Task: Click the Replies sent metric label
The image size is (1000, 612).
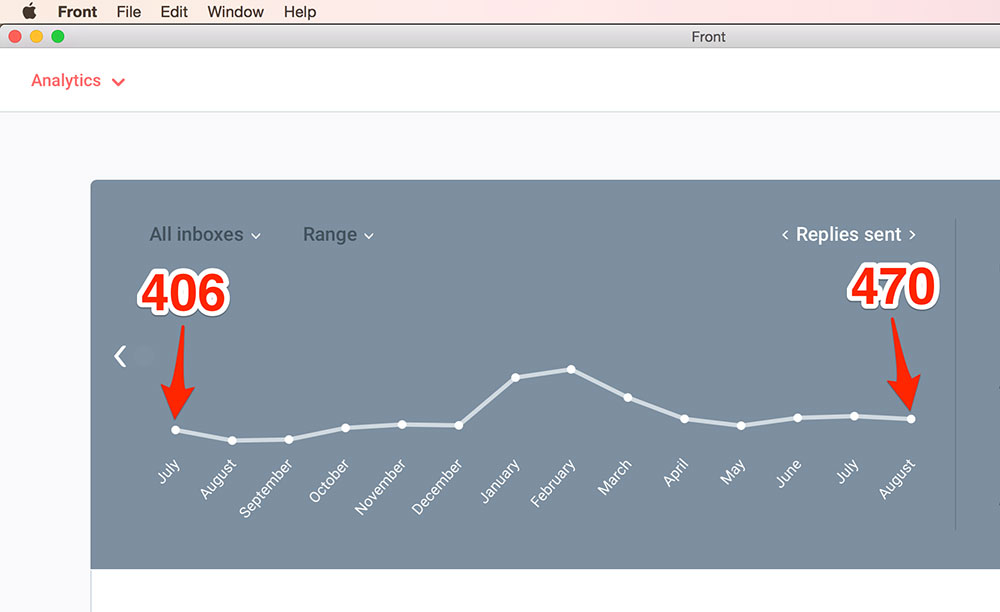Action: click(848, 235)
